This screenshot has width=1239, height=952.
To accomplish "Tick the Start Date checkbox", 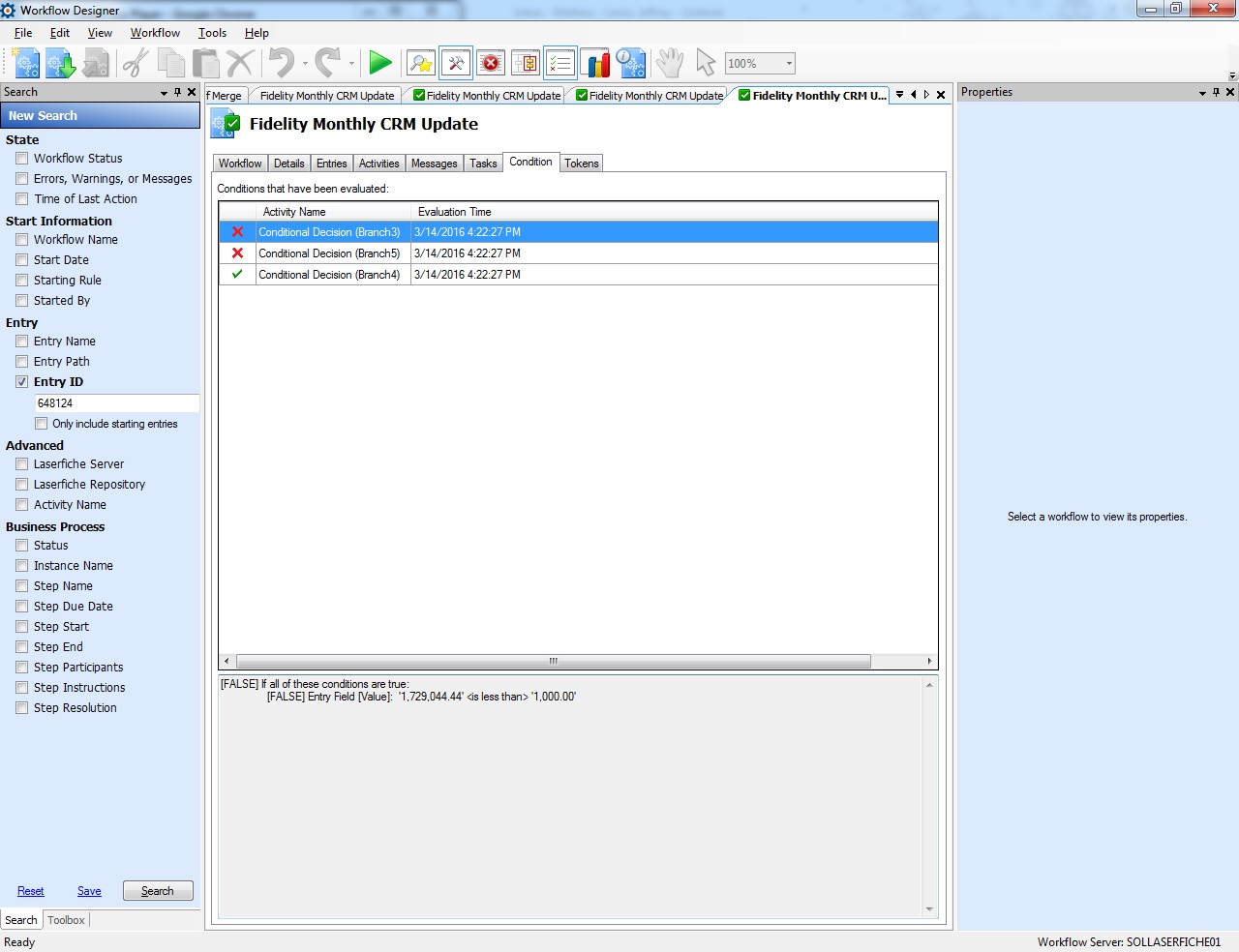I will (22, 260).
